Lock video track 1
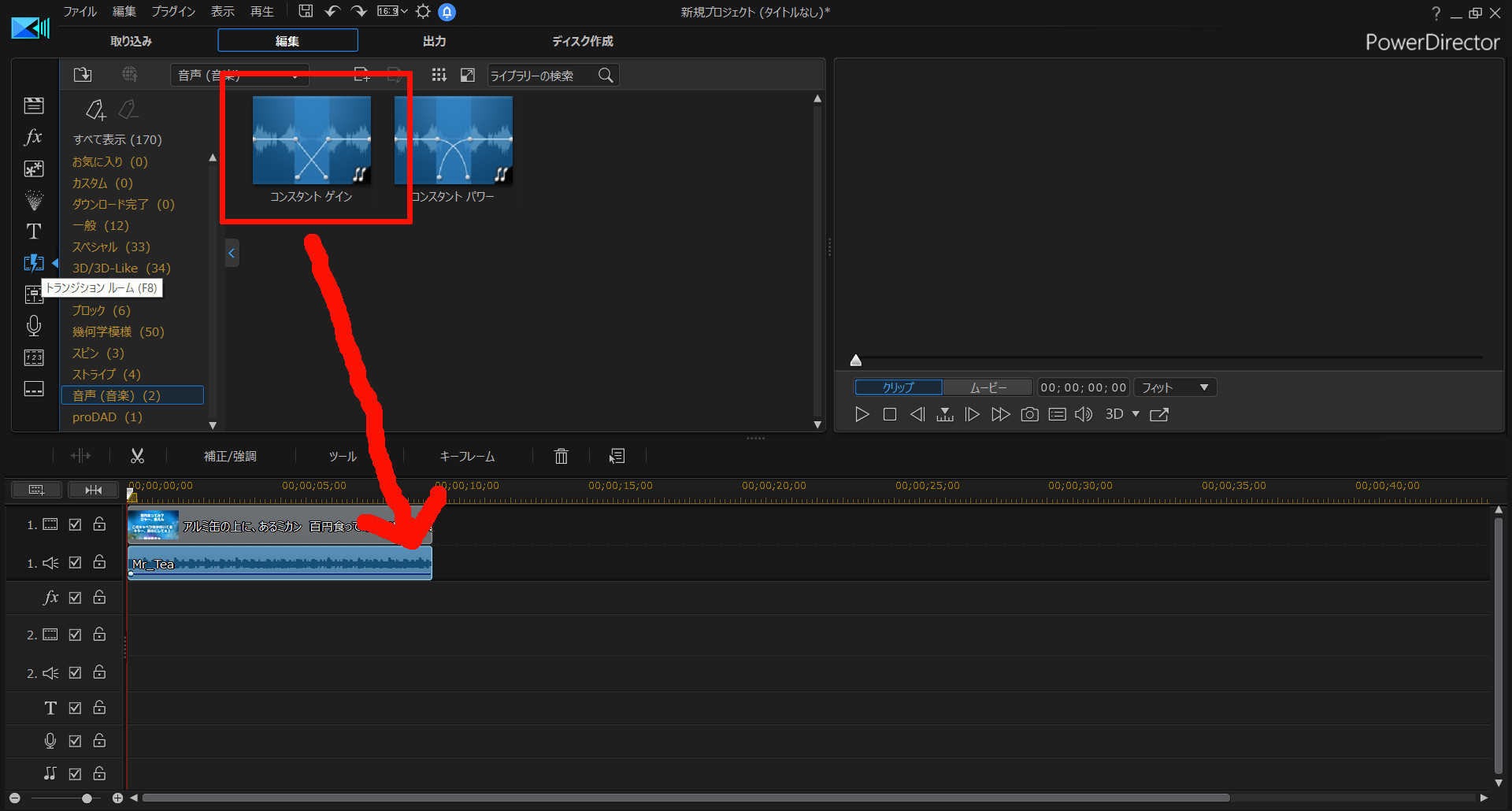The height and width of the screenshot is (811, 1512). pyautogui.click(x=99, y=524)
